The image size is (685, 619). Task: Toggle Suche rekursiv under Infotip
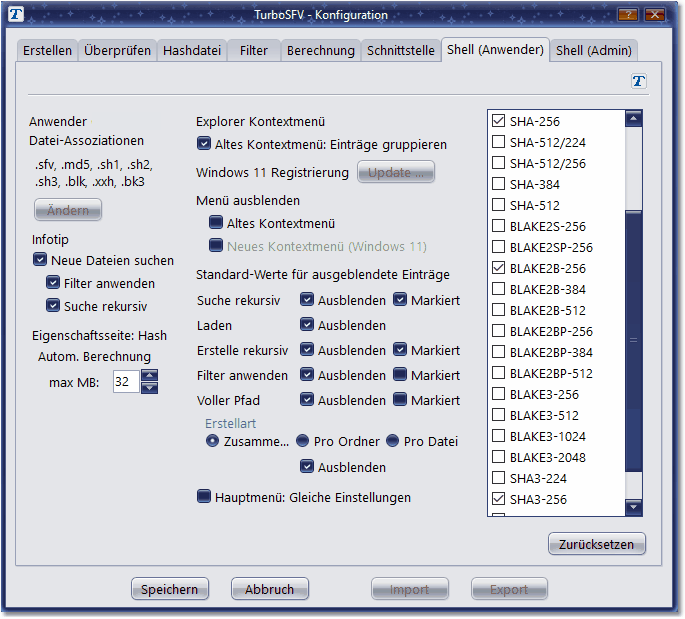(53, 305)
